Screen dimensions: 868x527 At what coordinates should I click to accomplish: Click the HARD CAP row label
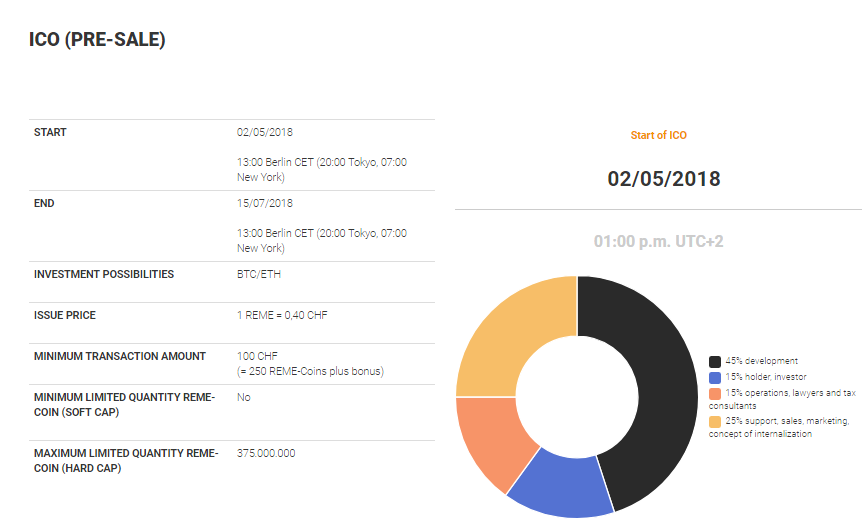(126, 461)
